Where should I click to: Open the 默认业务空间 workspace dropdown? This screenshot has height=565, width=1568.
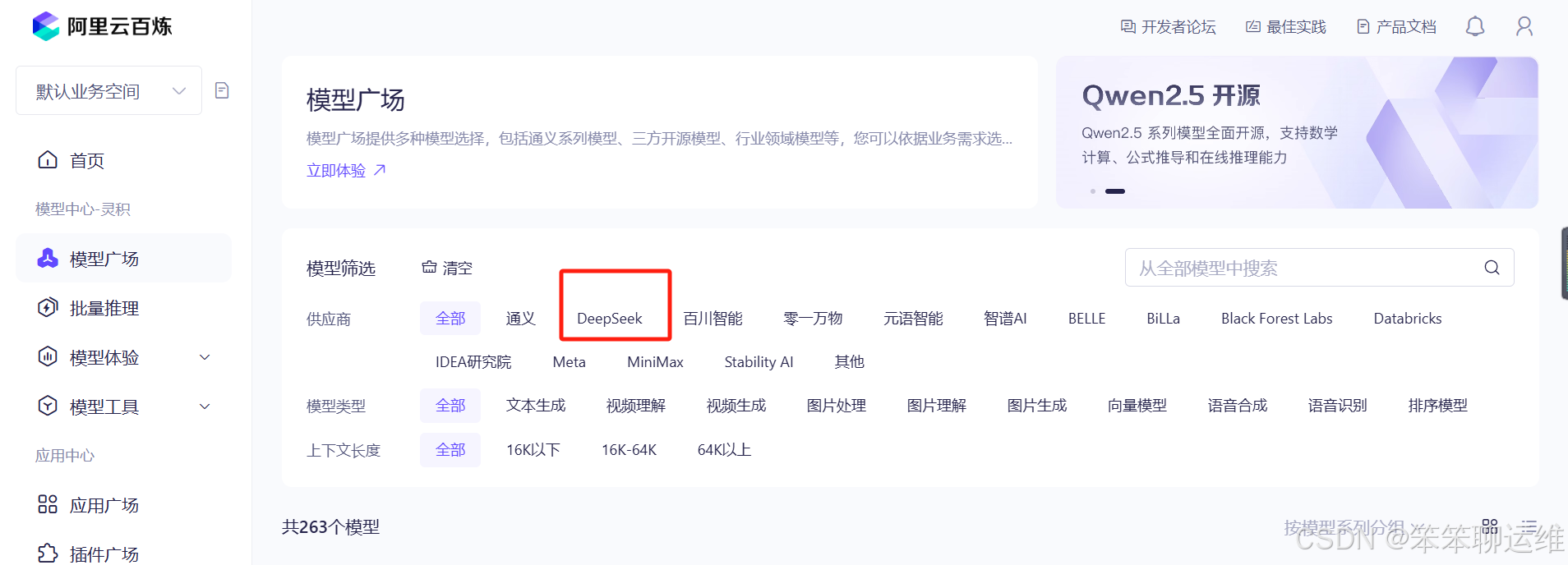coord(108,90)
